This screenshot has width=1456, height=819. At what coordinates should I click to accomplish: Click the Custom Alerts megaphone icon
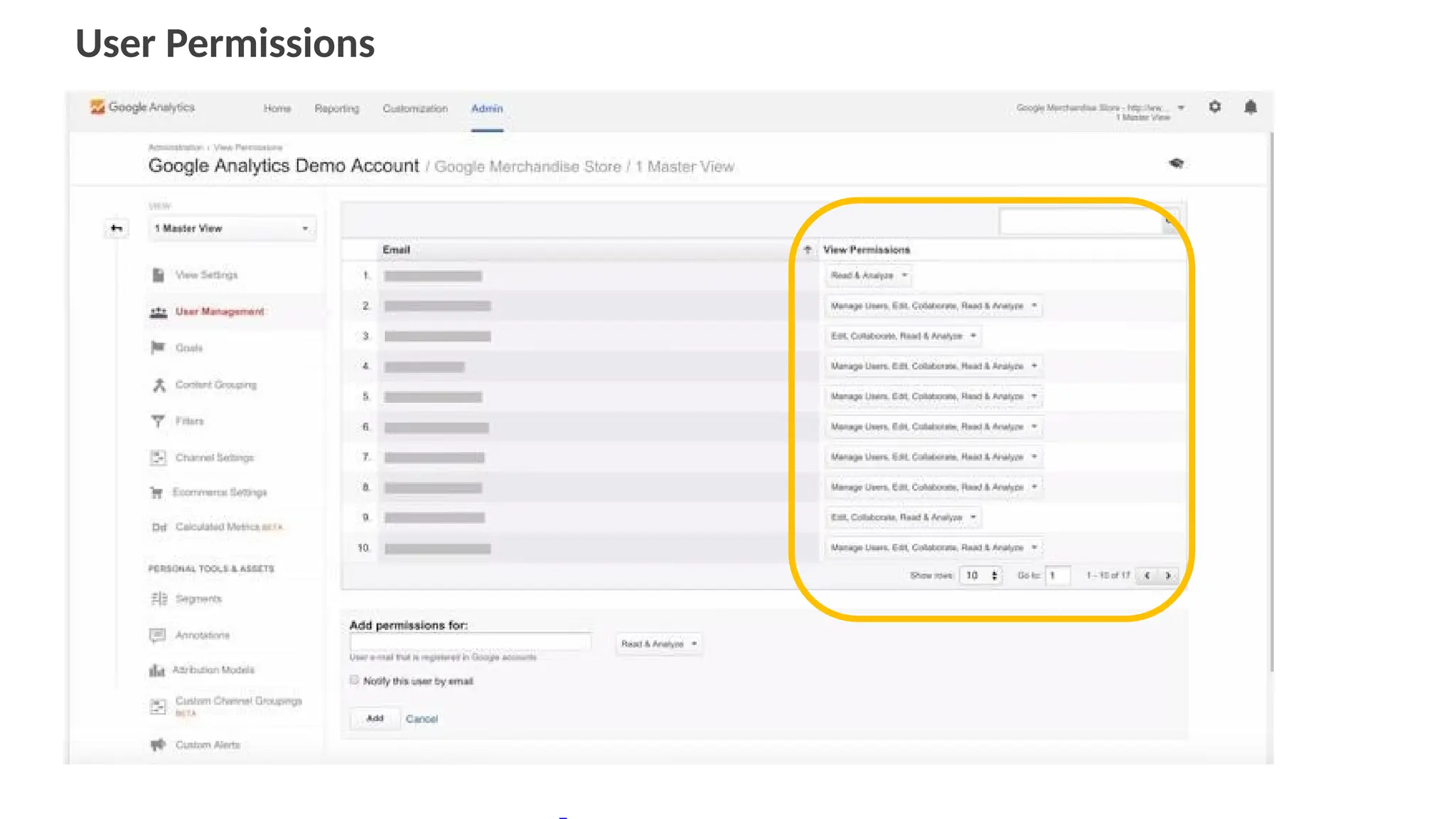(x=158, y=744)
